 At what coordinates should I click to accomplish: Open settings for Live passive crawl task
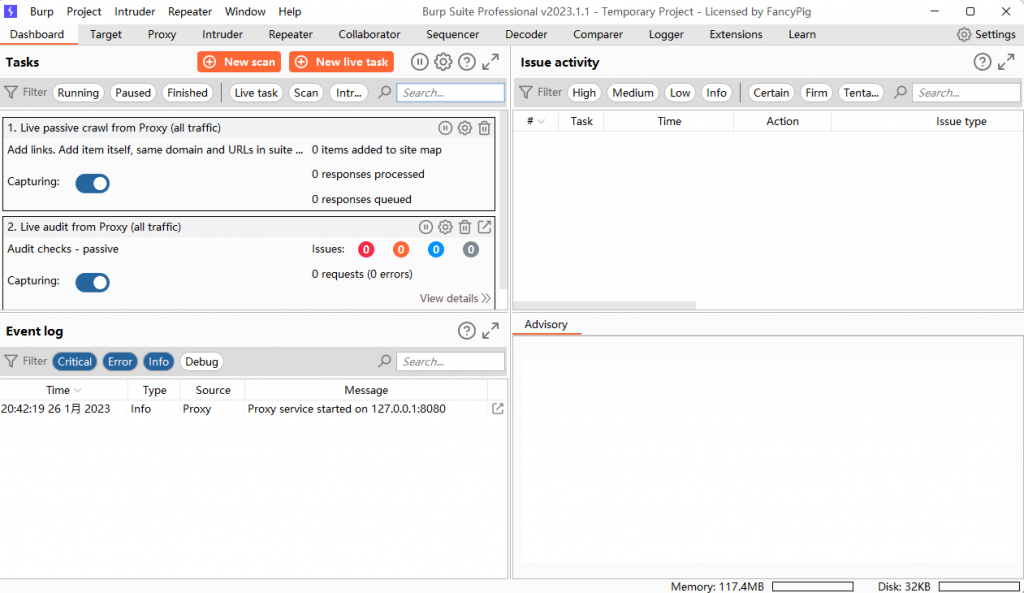click(464, 128)
